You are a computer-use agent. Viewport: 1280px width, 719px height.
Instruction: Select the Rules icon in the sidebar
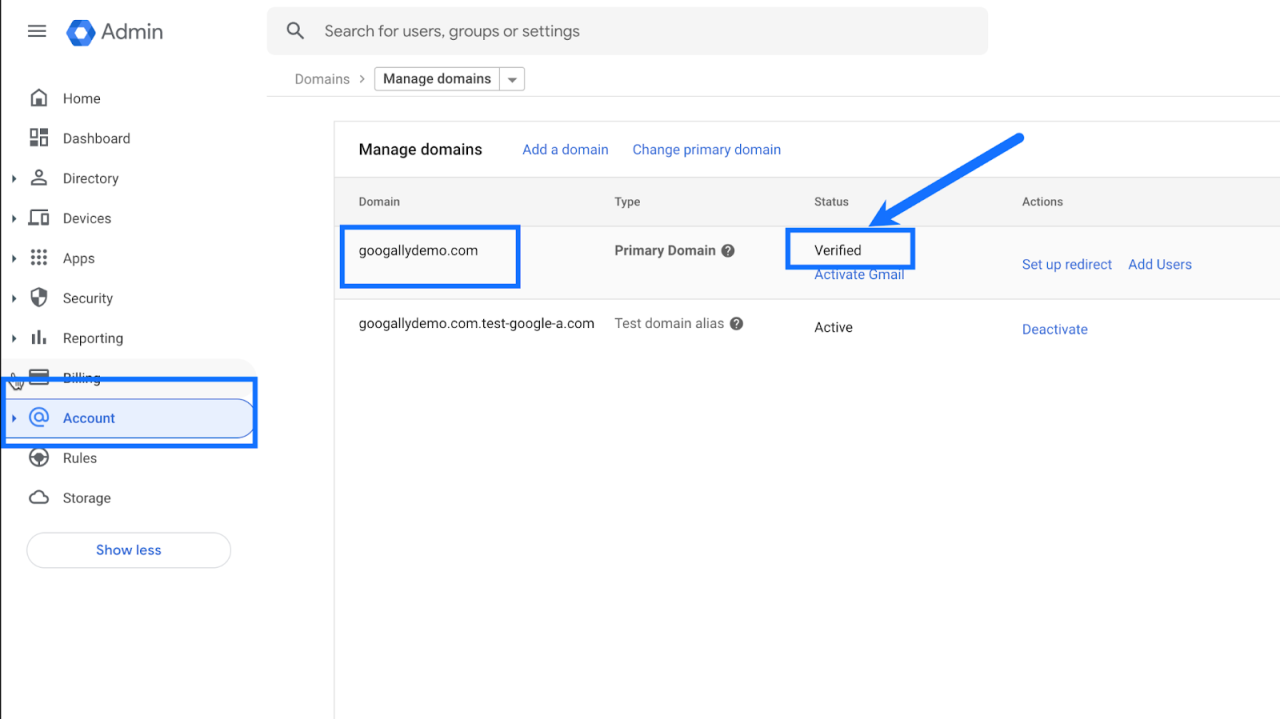39,458
